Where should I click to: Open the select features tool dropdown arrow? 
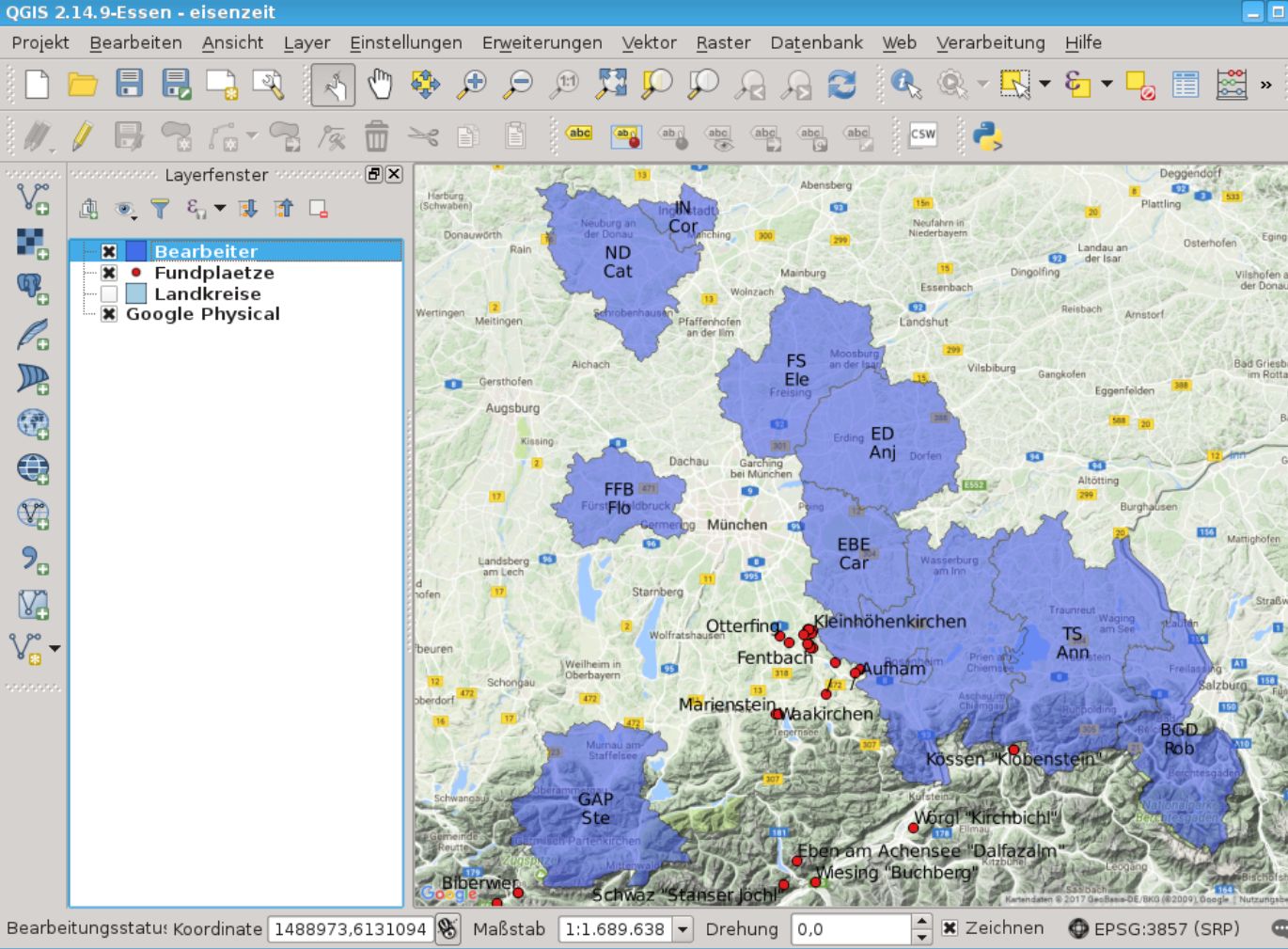point(1045,85)
